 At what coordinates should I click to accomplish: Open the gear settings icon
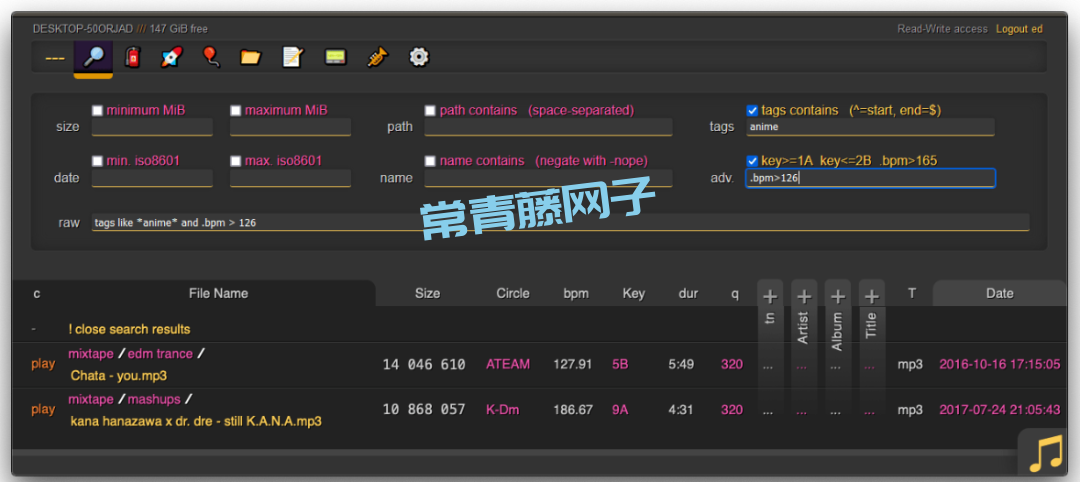(x=419, y=58)
